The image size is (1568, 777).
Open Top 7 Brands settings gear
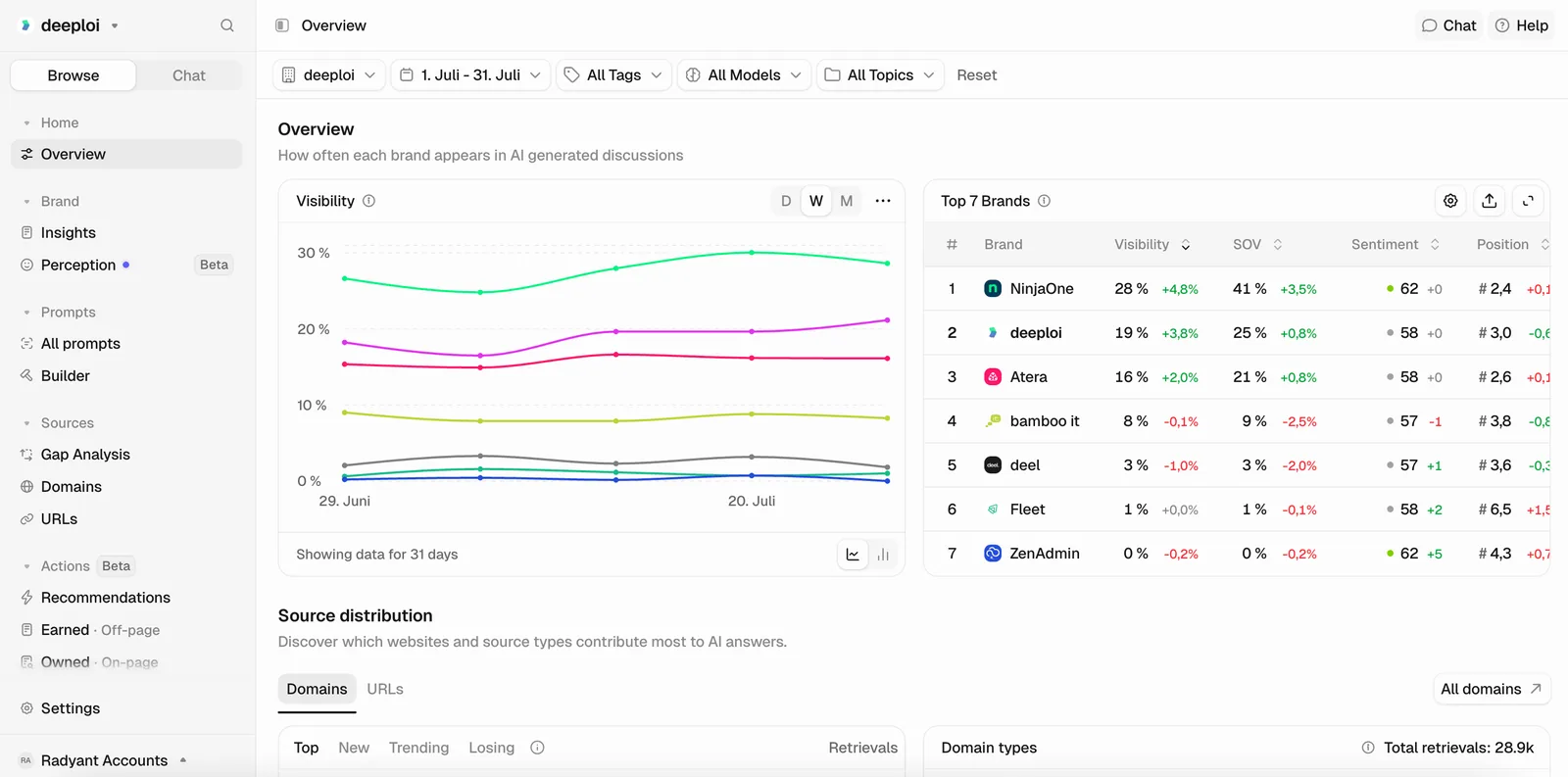[x=1450, y=201]
